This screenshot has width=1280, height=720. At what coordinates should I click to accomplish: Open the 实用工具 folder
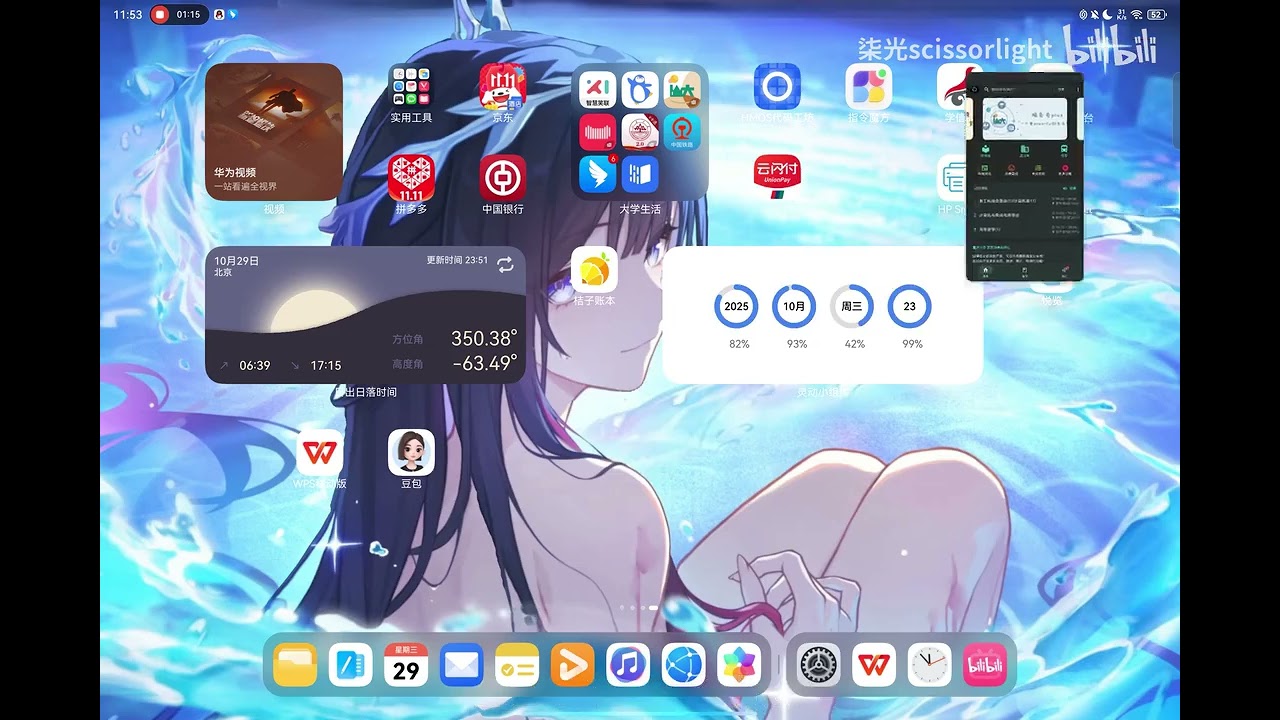coord(411,87)
